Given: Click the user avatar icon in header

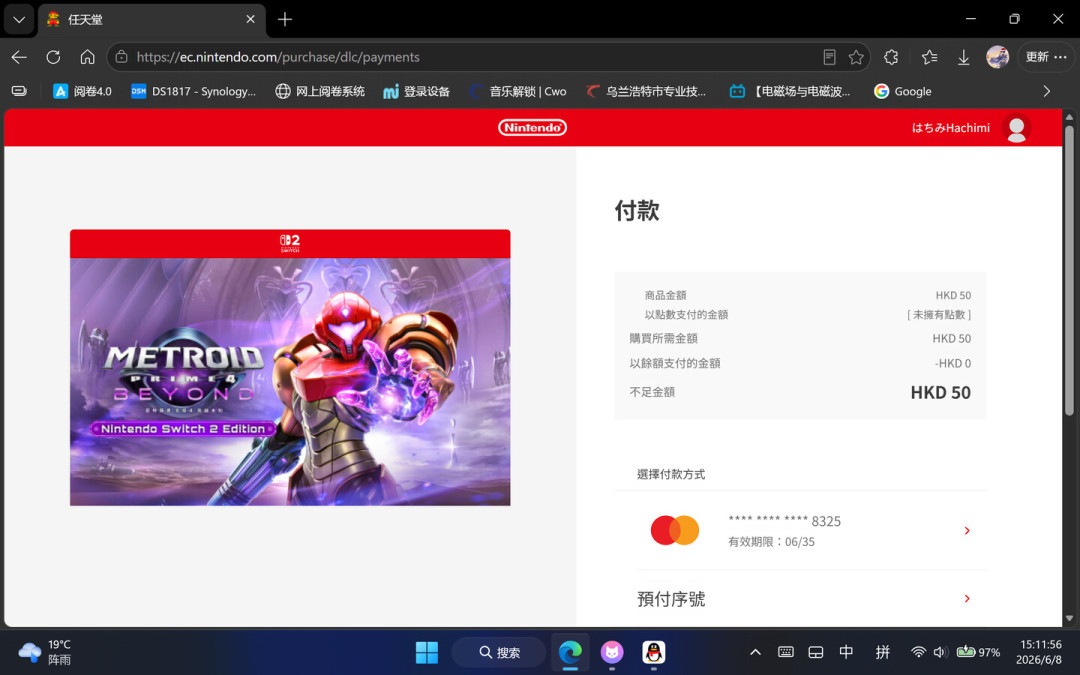Looking at the screenshot, I should point(1016,128).
